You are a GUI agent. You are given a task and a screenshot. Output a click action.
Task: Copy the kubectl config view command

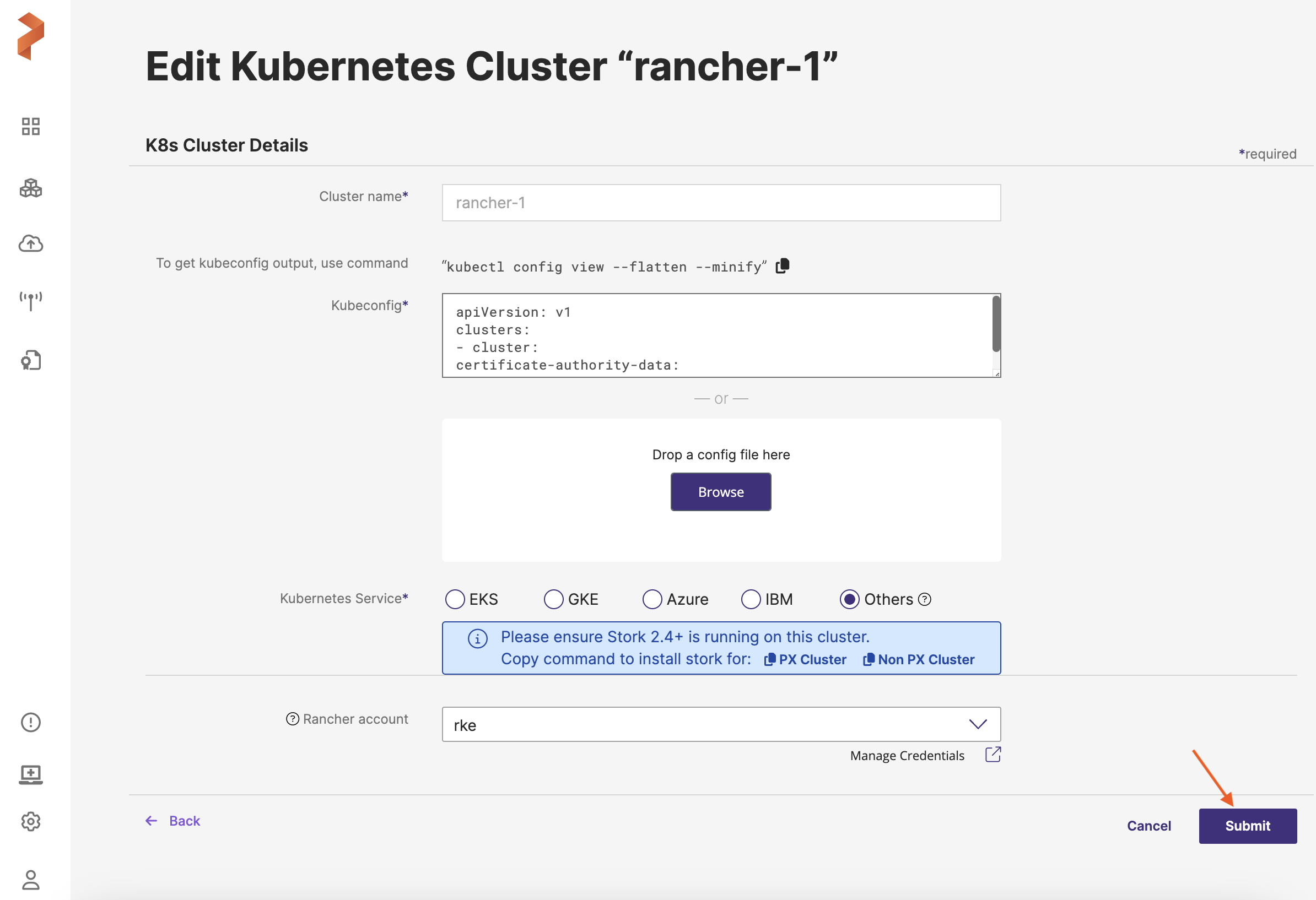click(x=782, y=265)
